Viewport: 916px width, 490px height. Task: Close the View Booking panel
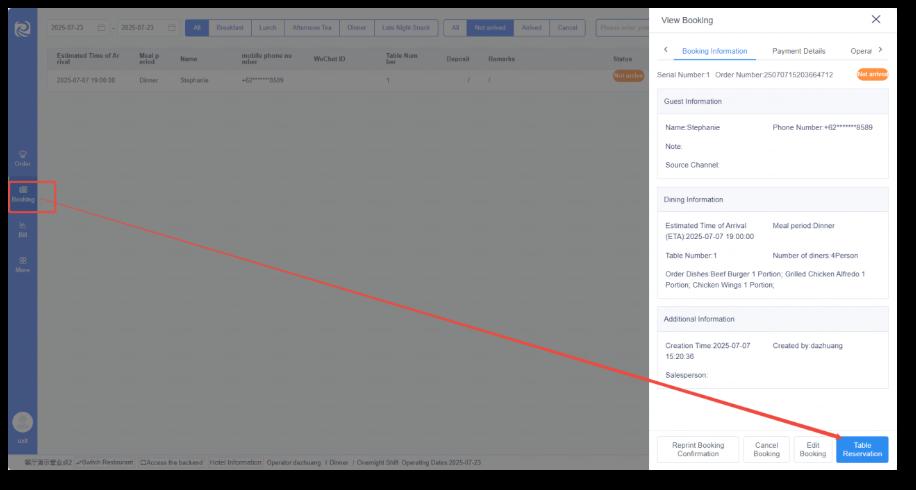[x=876, y=19]
